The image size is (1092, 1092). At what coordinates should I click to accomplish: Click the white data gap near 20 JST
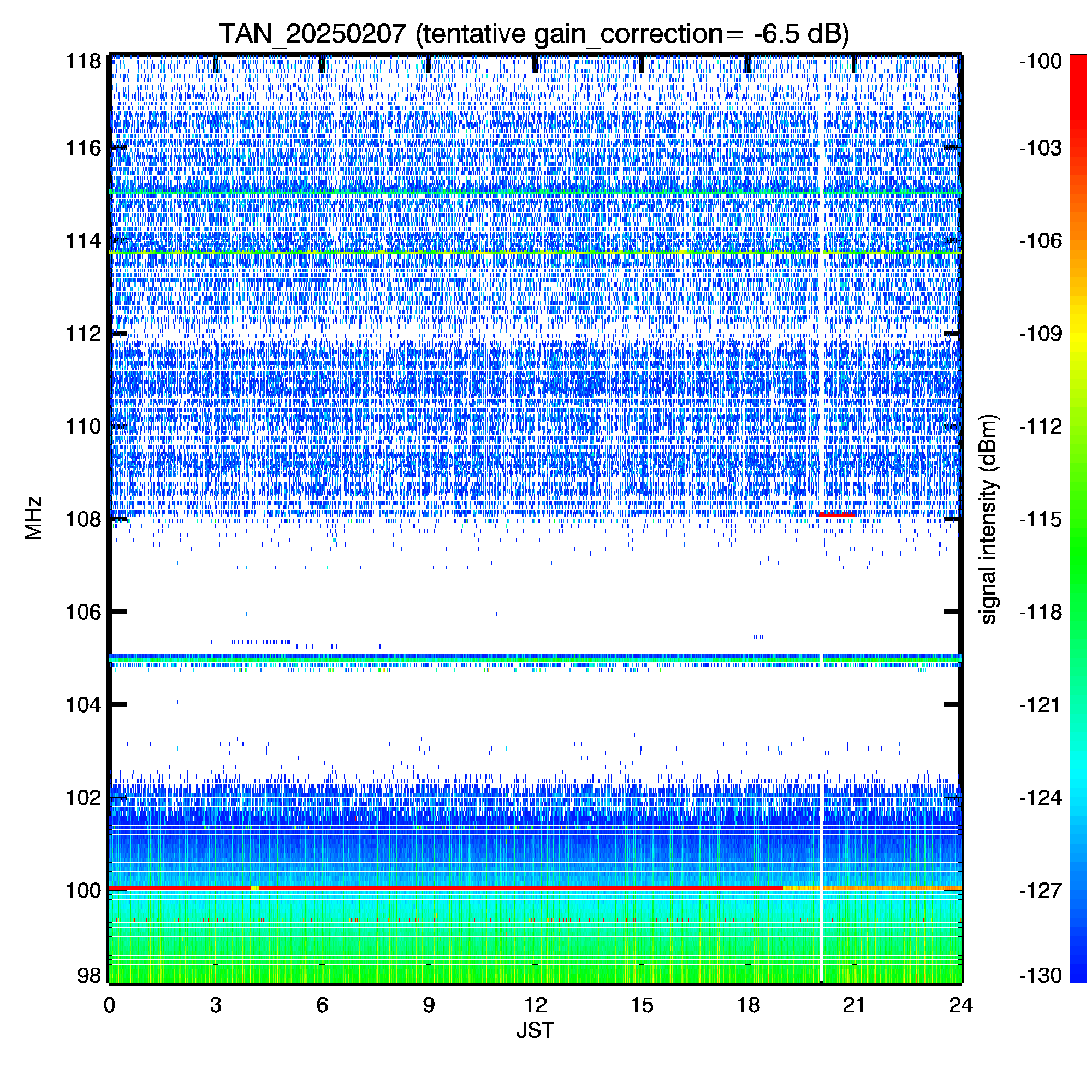click(x=821, y=519)
